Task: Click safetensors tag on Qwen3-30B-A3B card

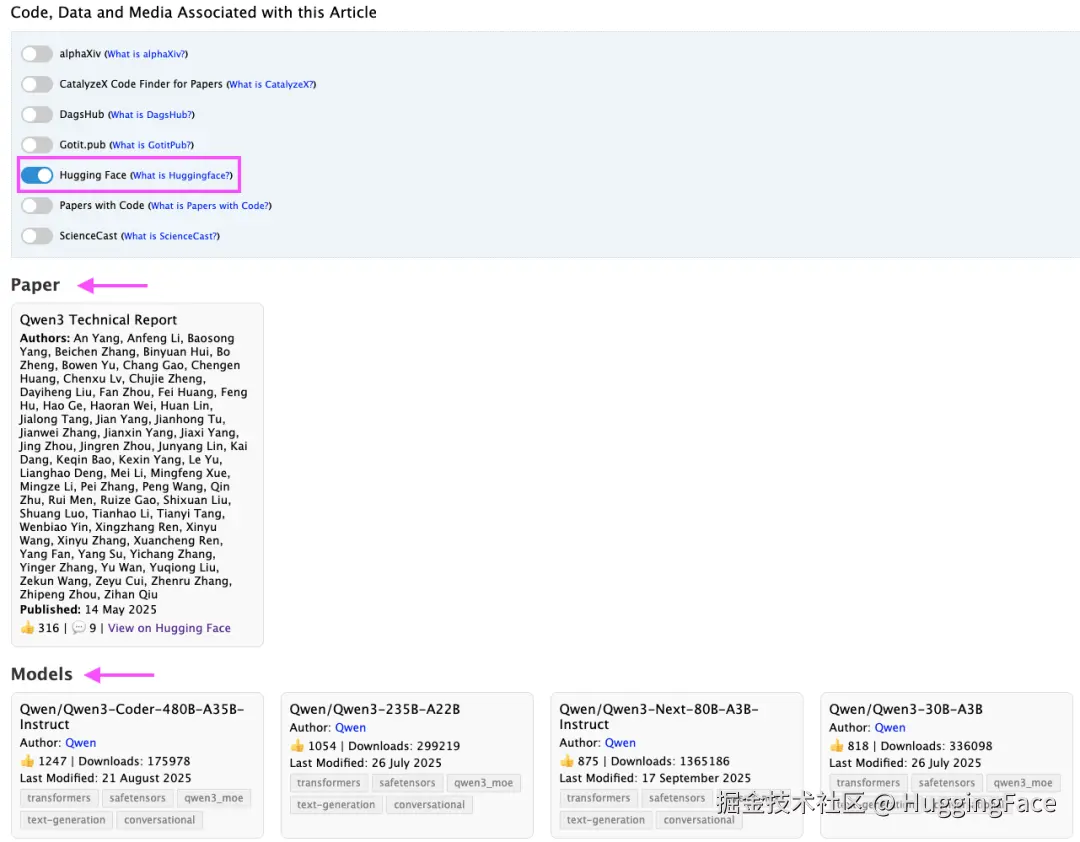Action: click(946, 783)
